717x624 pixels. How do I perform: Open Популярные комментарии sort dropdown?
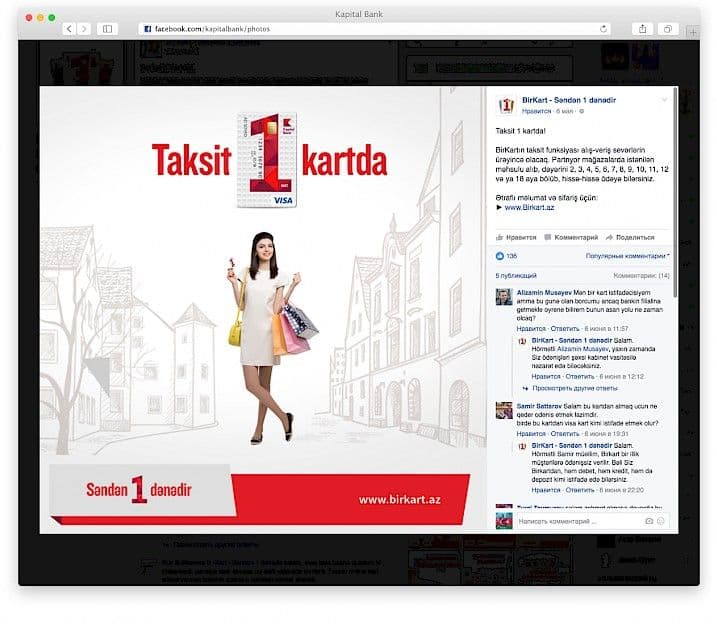[627, 256]
